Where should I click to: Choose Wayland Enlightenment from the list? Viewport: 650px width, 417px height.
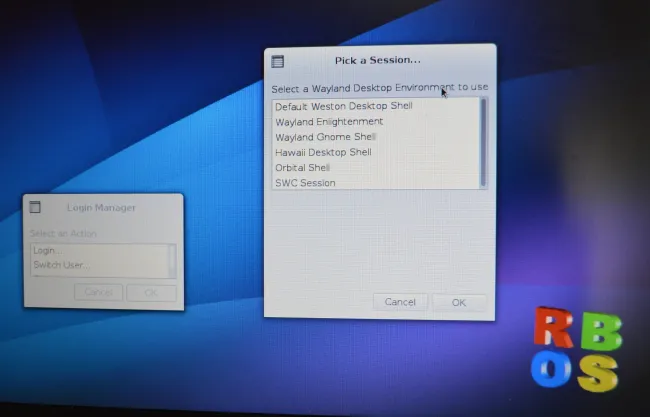pos(329,121)
